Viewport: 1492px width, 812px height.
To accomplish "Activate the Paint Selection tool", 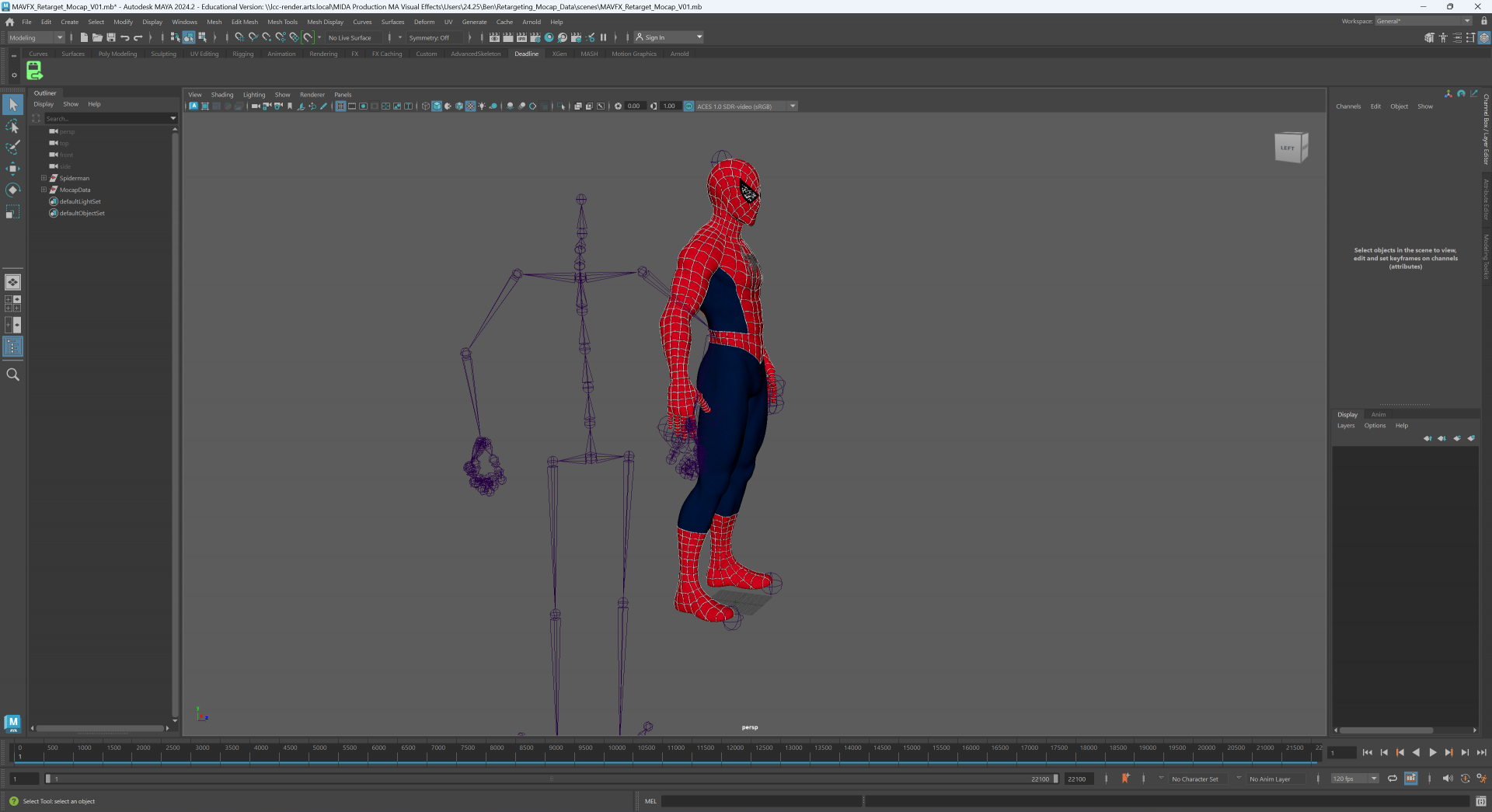I will [x=12, y=147].
